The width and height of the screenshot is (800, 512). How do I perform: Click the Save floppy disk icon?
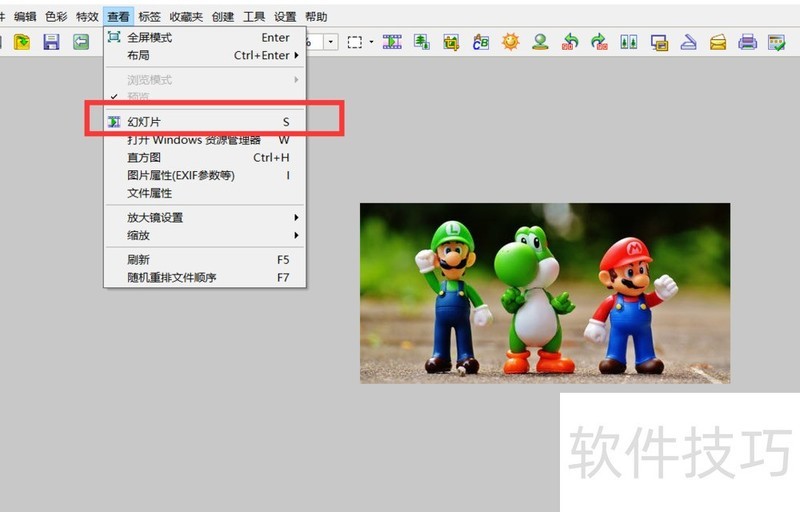point(51,42)
